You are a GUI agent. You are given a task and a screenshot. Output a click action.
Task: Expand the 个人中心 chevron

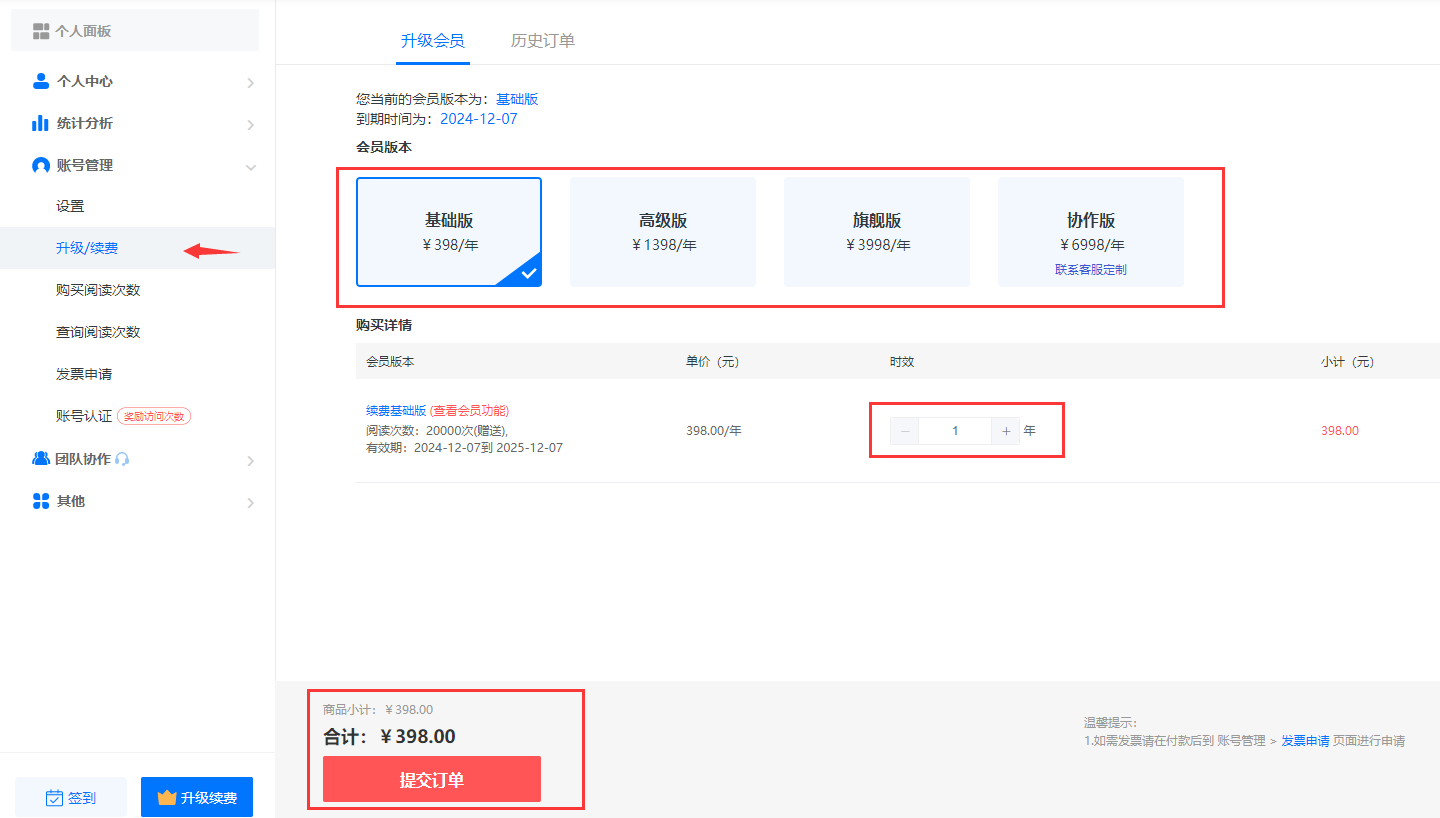click(x=250, y=82)
